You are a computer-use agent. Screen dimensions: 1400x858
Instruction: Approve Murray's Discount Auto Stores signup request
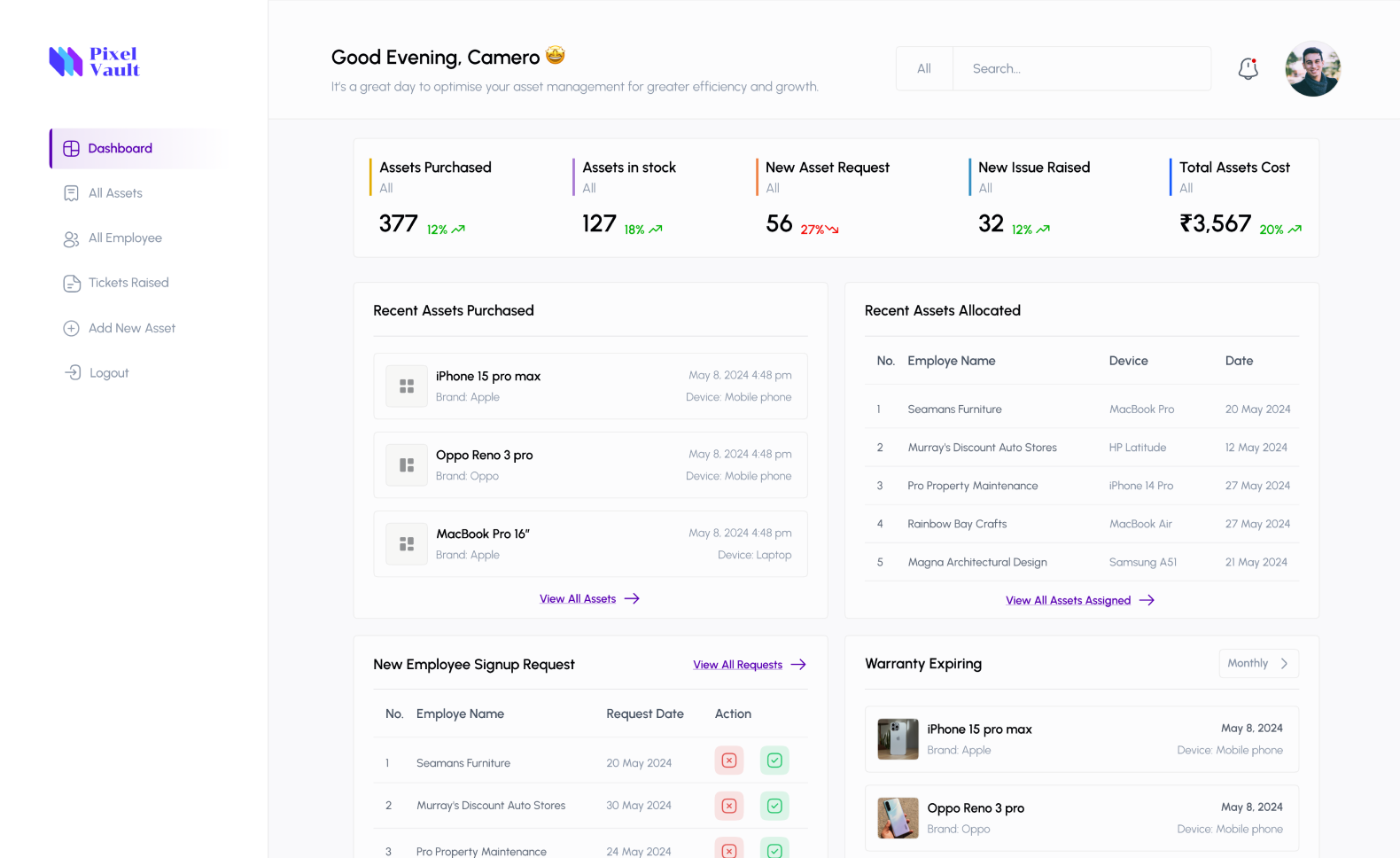774,806
